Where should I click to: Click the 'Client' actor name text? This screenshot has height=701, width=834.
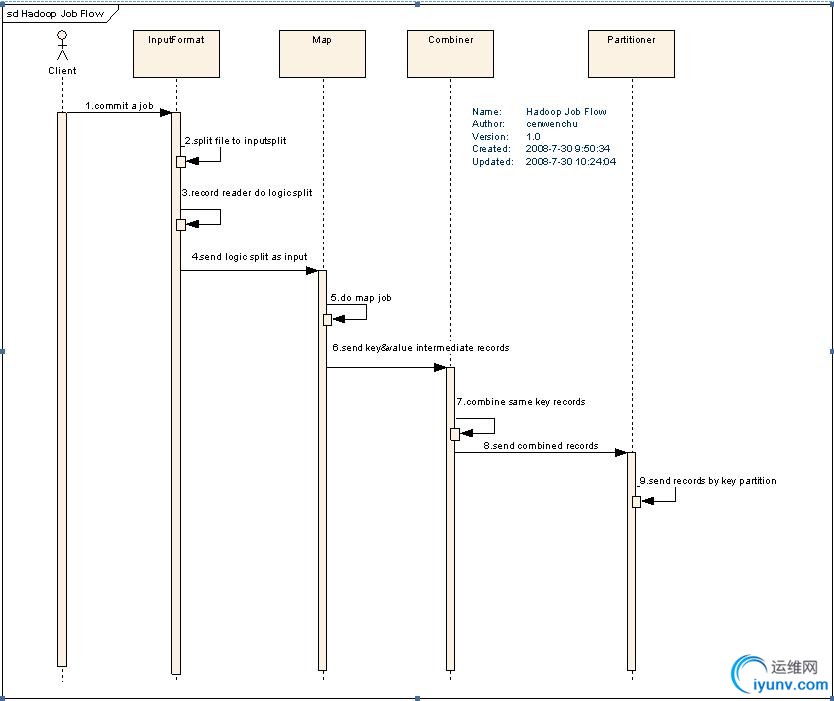62,70
